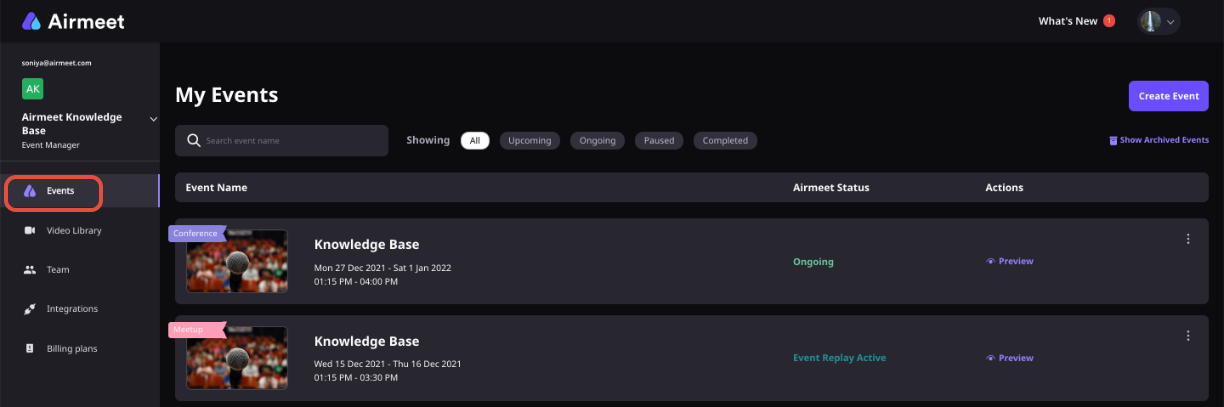The height and width of the screenshot is (407, 1224).
Task: Click the search magnifier icon
Action: (x=193, y=141)
